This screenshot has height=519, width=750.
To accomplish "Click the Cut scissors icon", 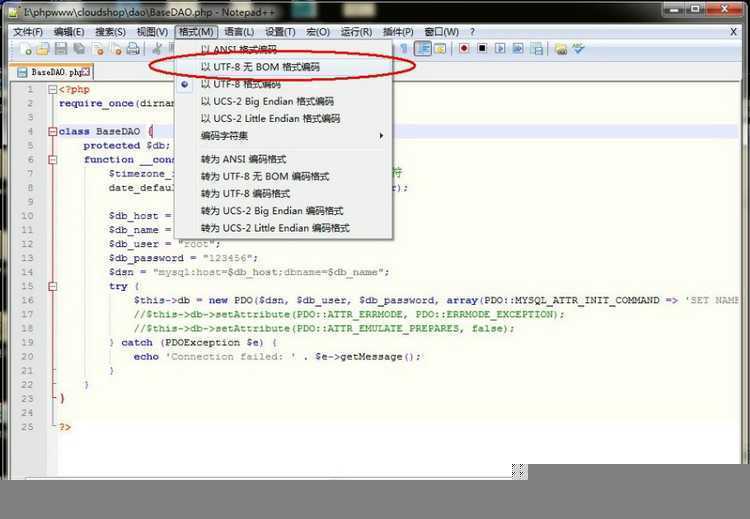I will click(157, 49).
